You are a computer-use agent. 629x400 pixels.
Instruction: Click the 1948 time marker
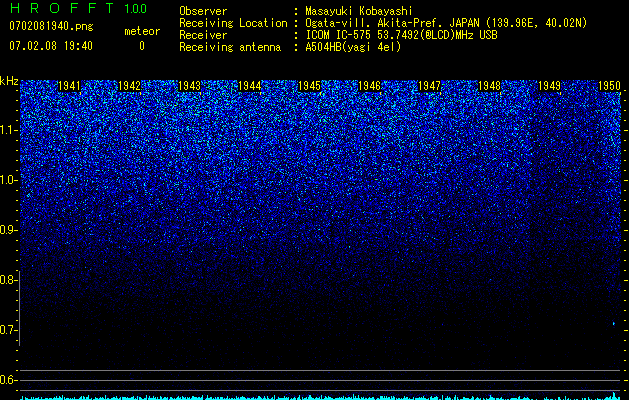(489, 86)
